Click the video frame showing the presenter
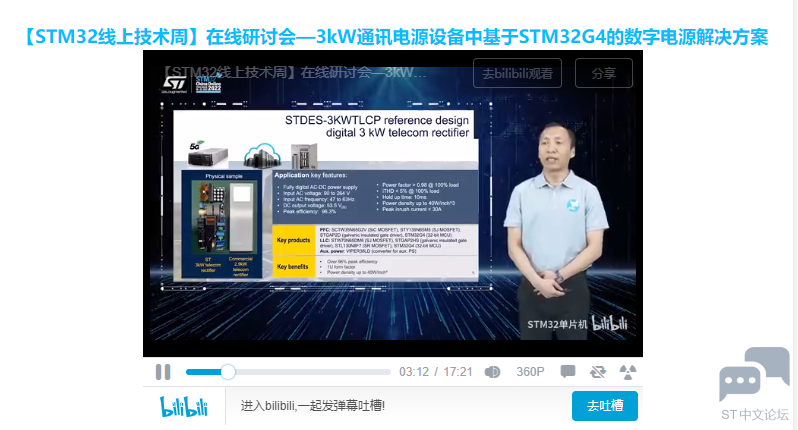 tap(393, 203)
